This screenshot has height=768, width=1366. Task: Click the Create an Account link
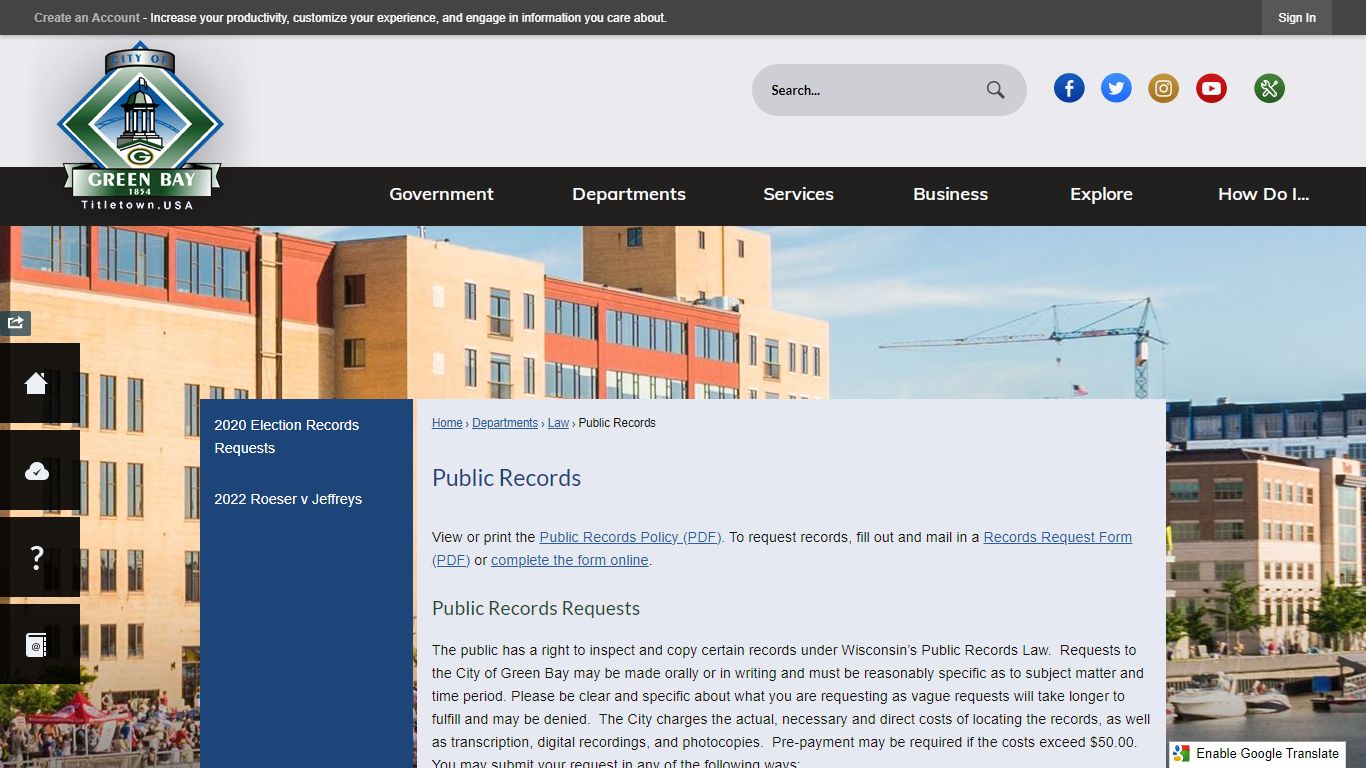pos(87,18)
